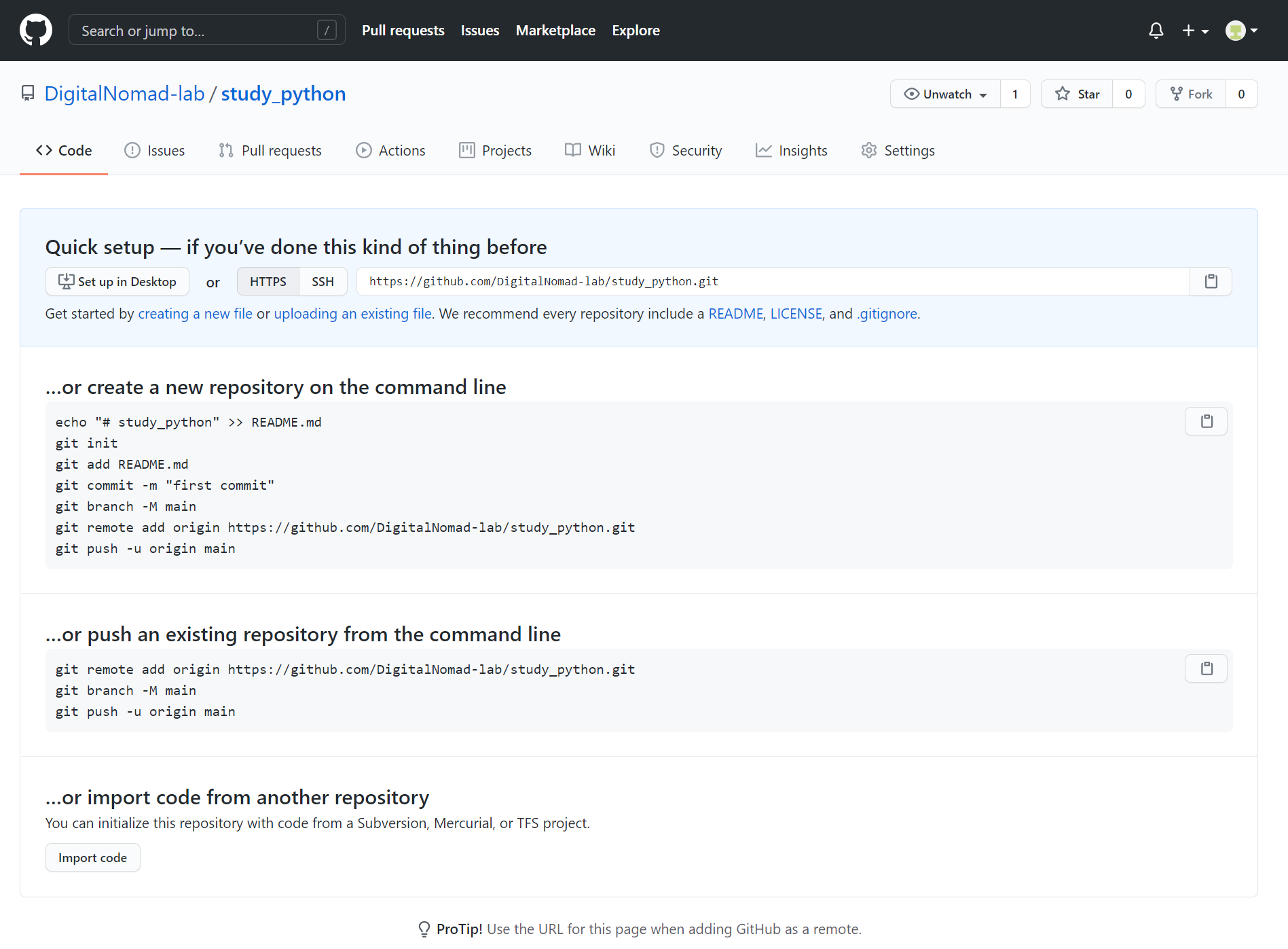
Task: Switch to the Actions tab
Action: coord(390,151)
